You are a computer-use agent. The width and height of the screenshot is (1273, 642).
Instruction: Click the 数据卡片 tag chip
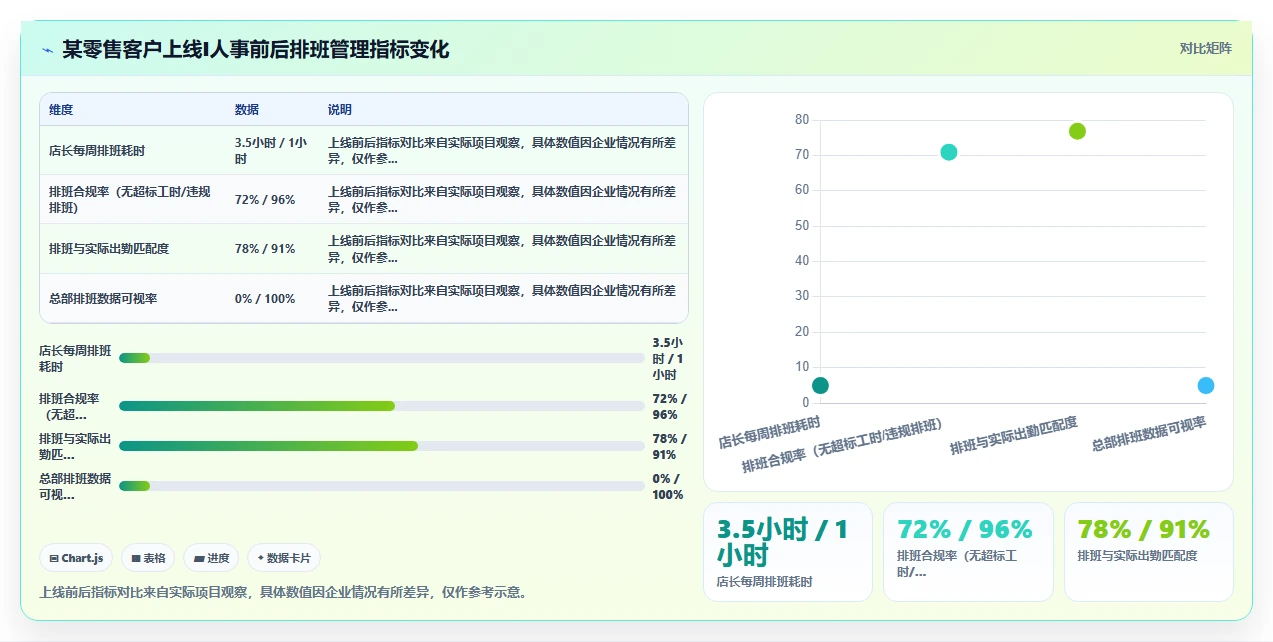click(284, 558)
